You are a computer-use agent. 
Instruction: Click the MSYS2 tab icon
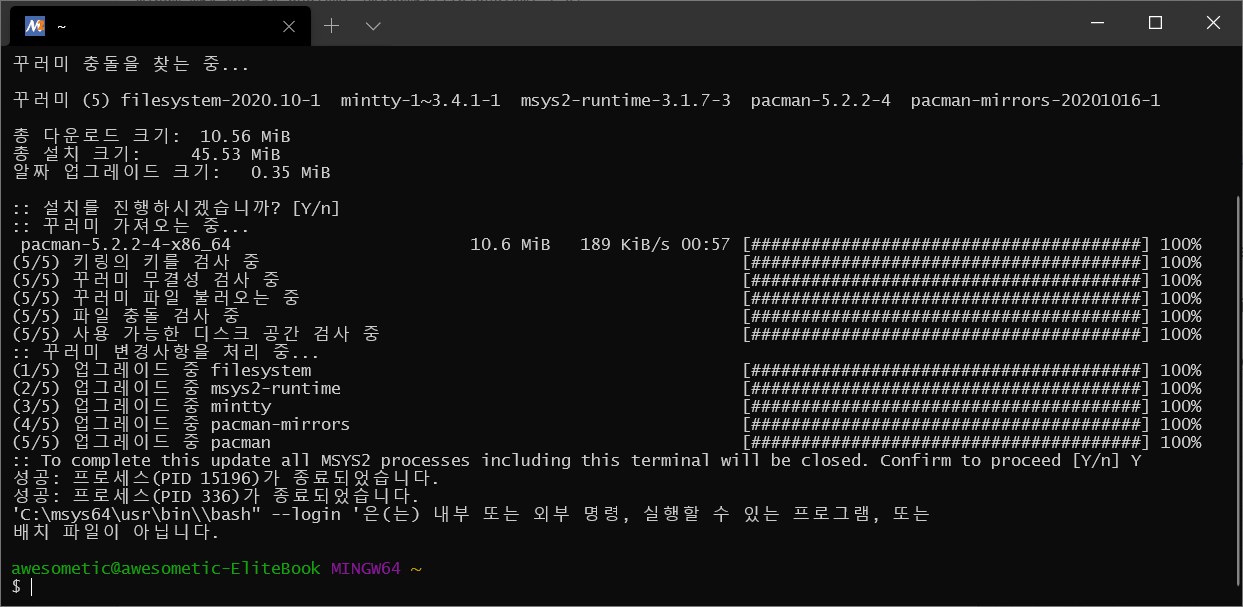pyautogui.click(x=35, y=26)
